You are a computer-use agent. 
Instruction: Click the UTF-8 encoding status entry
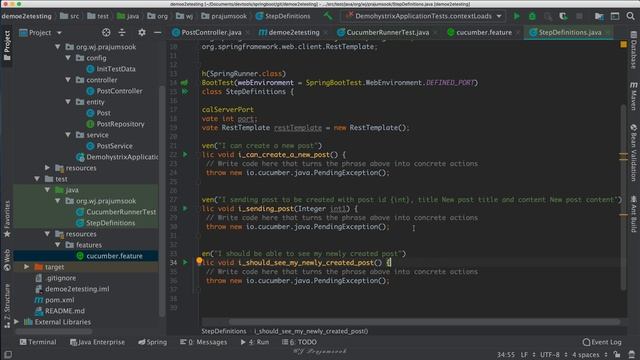point(550,354)
